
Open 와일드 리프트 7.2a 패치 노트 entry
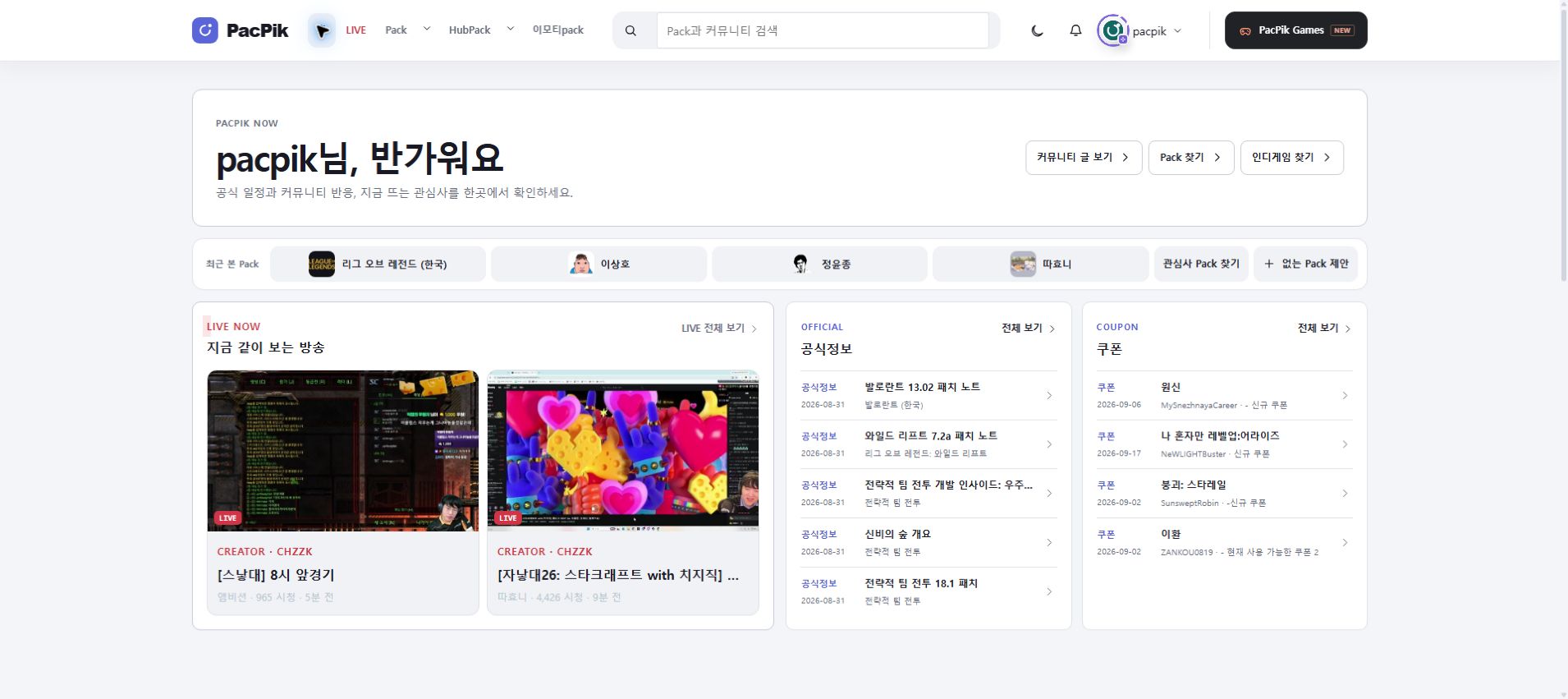[928, 444]
